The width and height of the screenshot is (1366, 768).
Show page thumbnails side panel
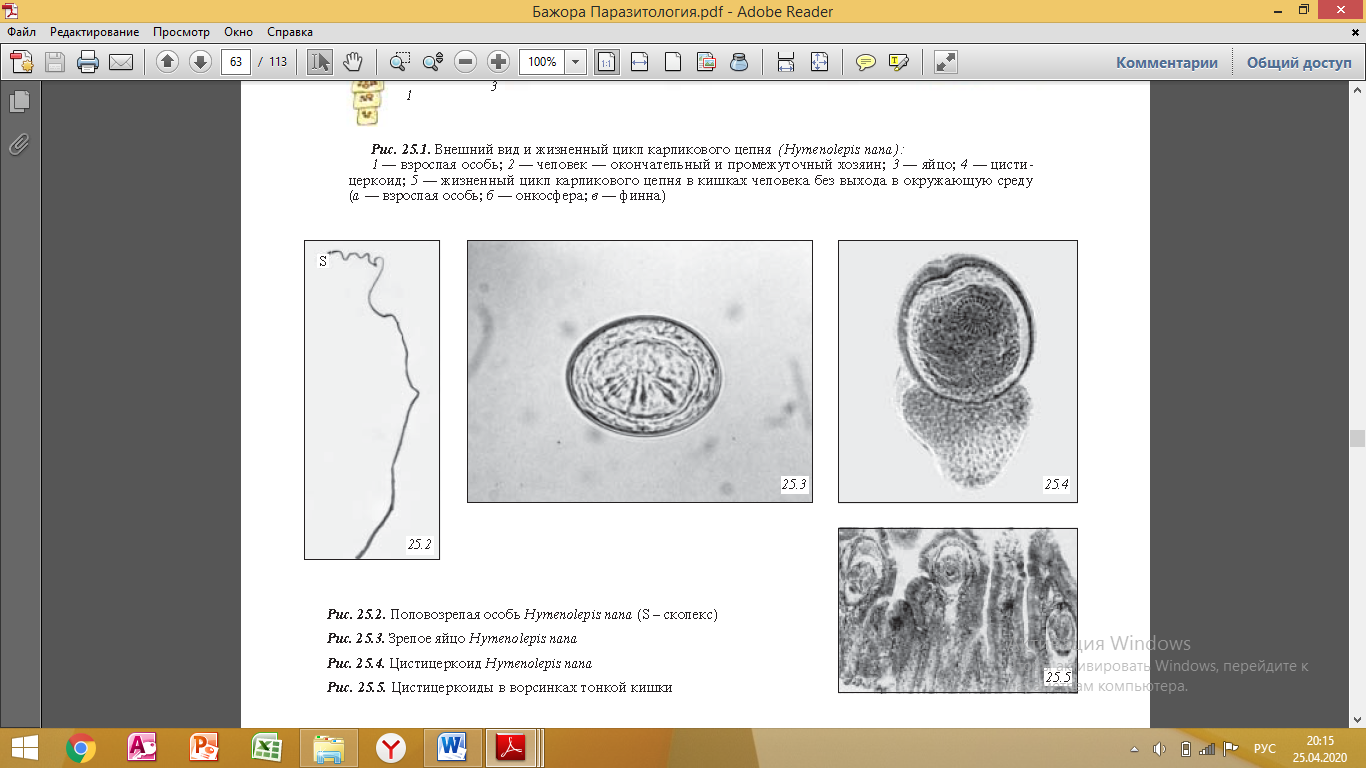20,102
